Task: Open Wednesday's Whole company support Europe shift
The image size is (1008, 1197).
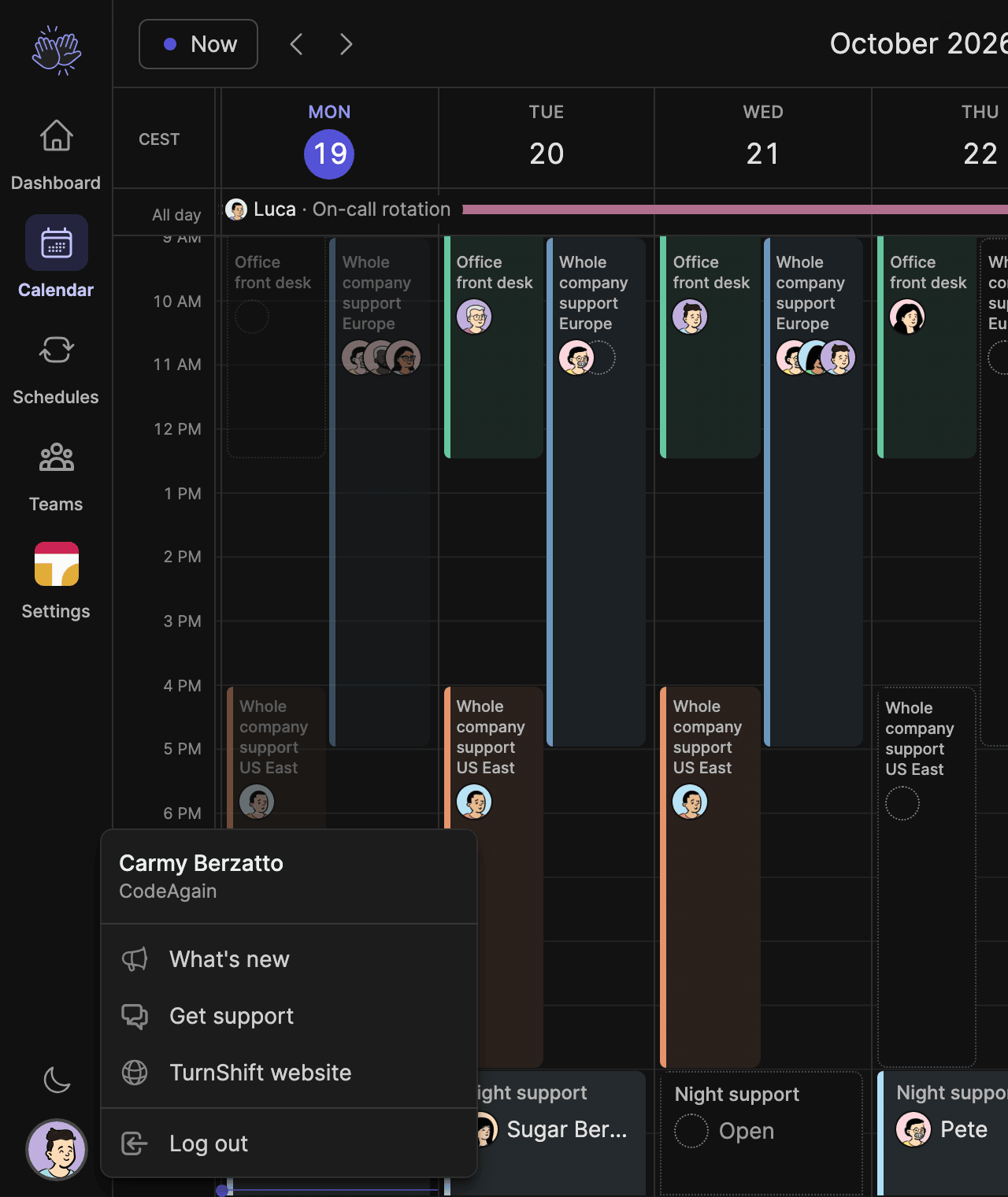Action: 813,491
